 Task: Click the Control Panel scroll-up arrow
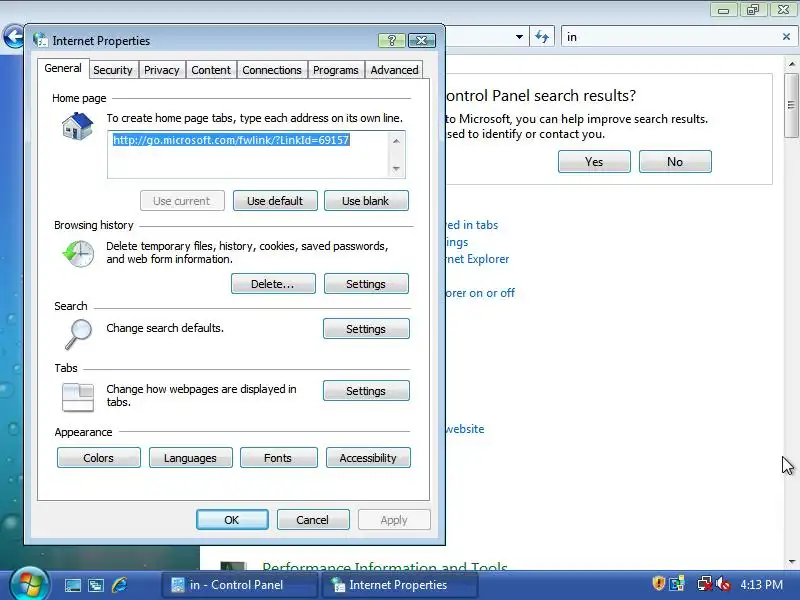[x=791, y=64]
